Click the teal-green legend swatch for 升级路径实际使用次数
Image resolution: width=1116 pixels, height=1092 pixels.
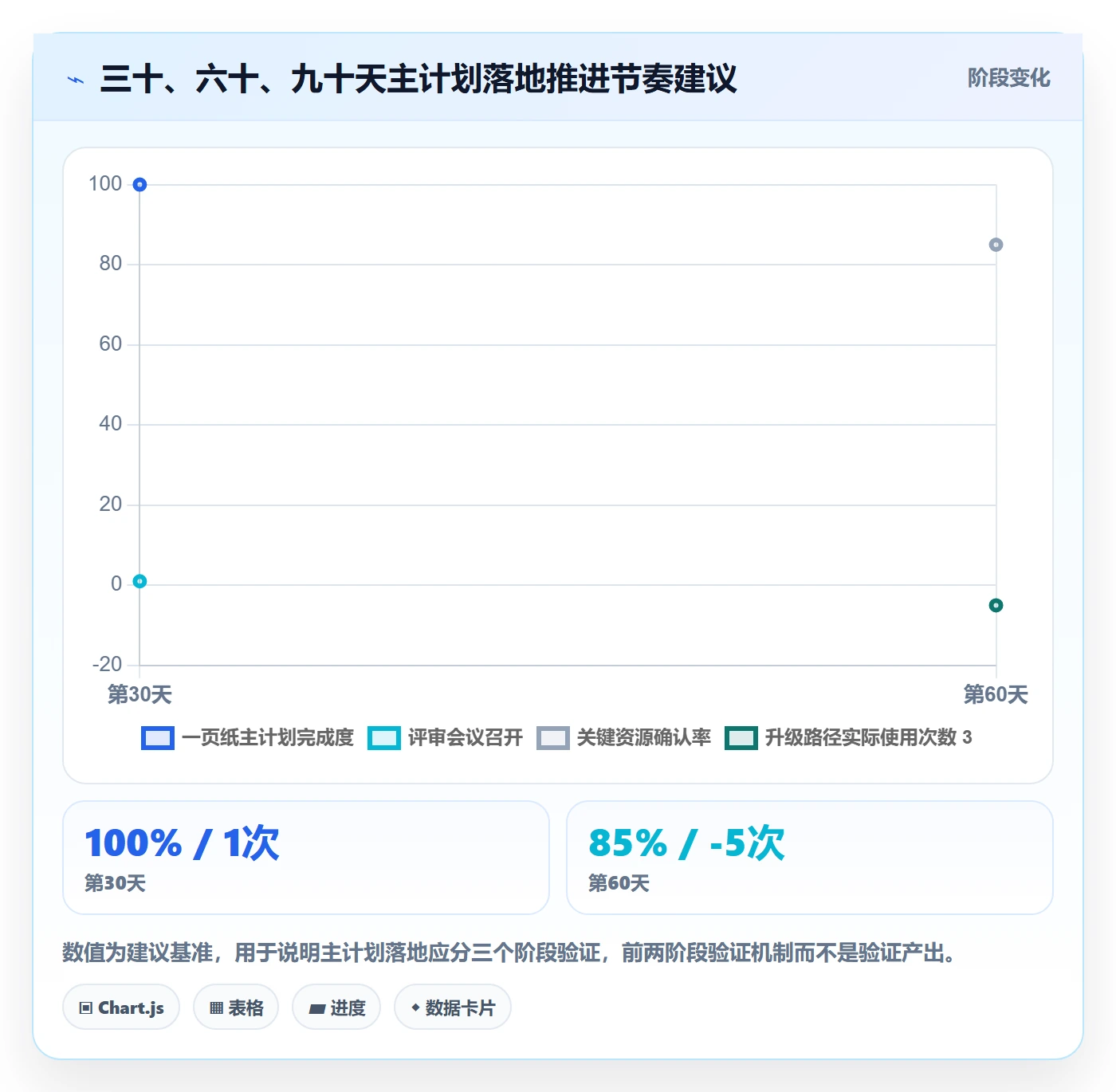click(x=741, y=738)
